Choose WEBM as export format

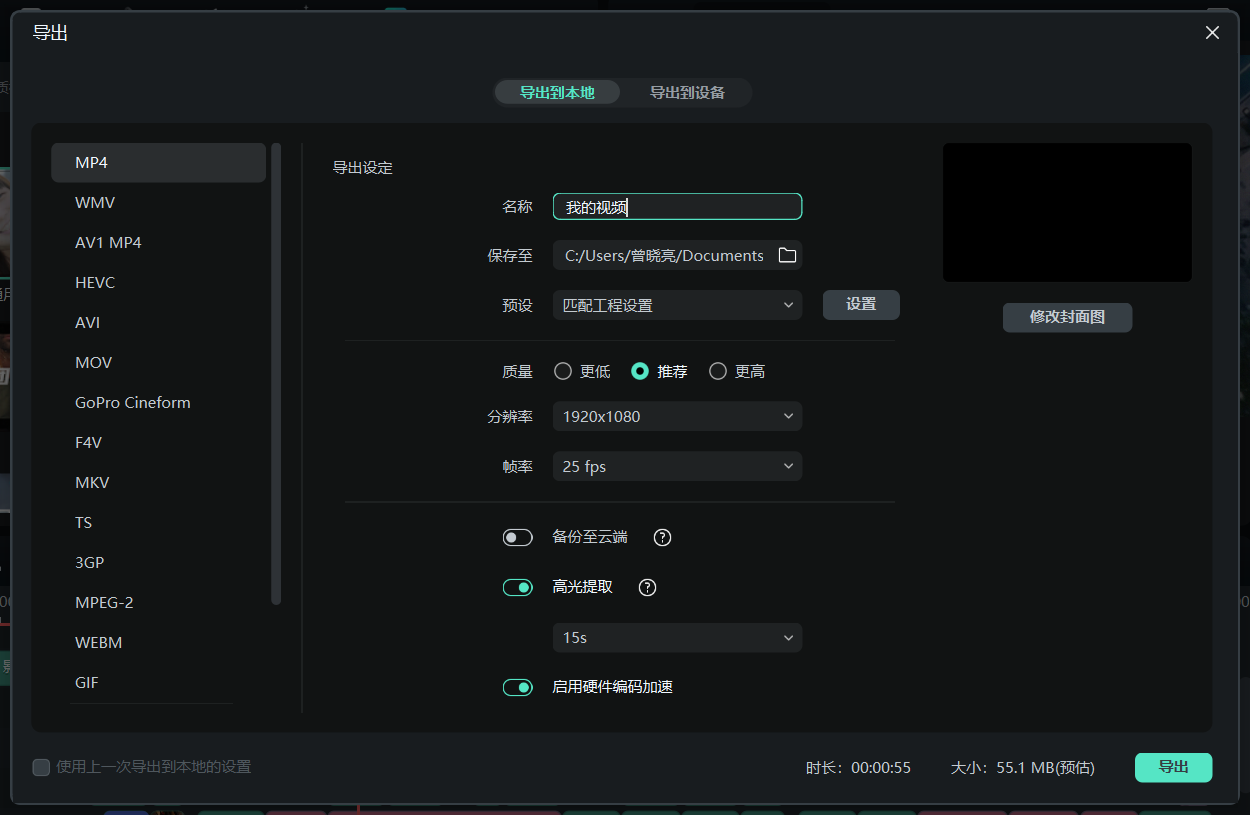pos(98,642)
